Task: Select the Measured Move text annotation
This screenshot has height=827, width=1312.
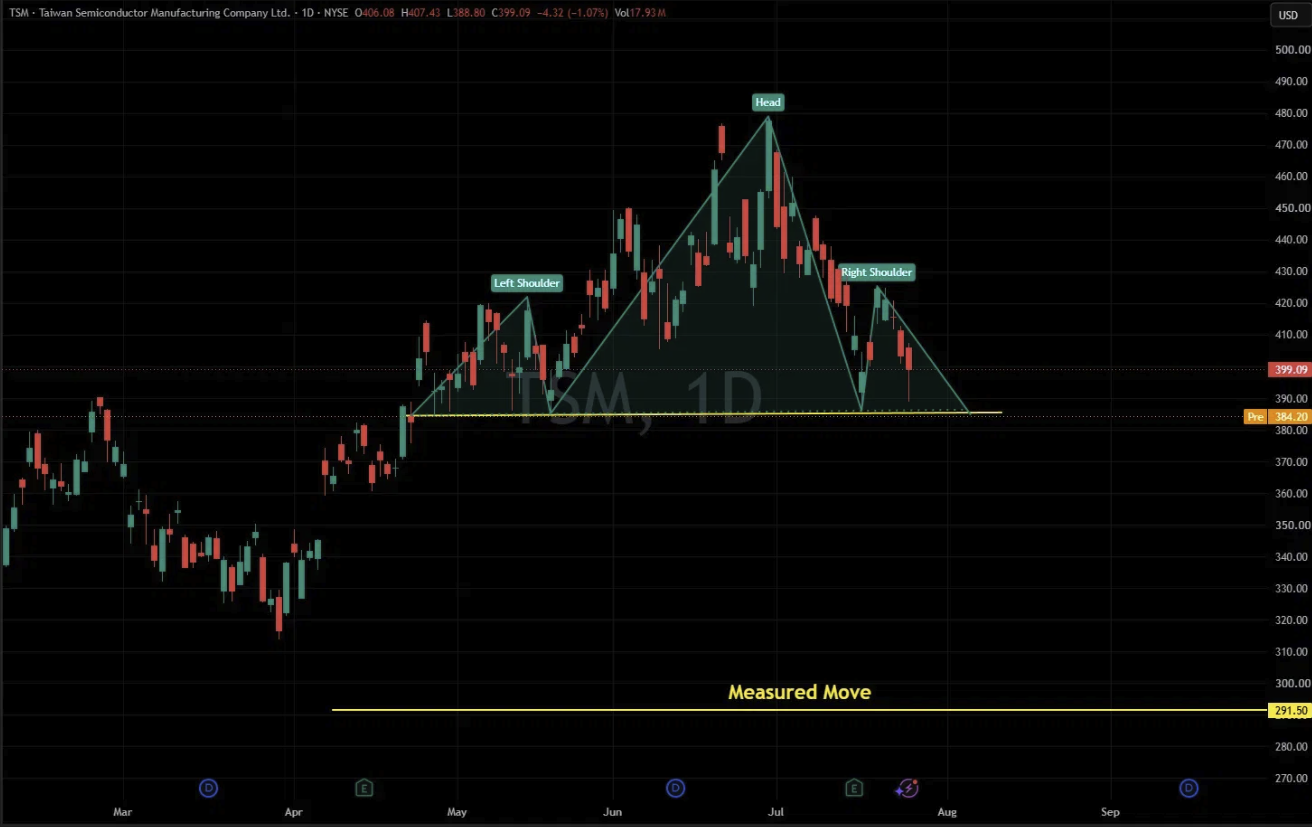Action: pos(799,692)
